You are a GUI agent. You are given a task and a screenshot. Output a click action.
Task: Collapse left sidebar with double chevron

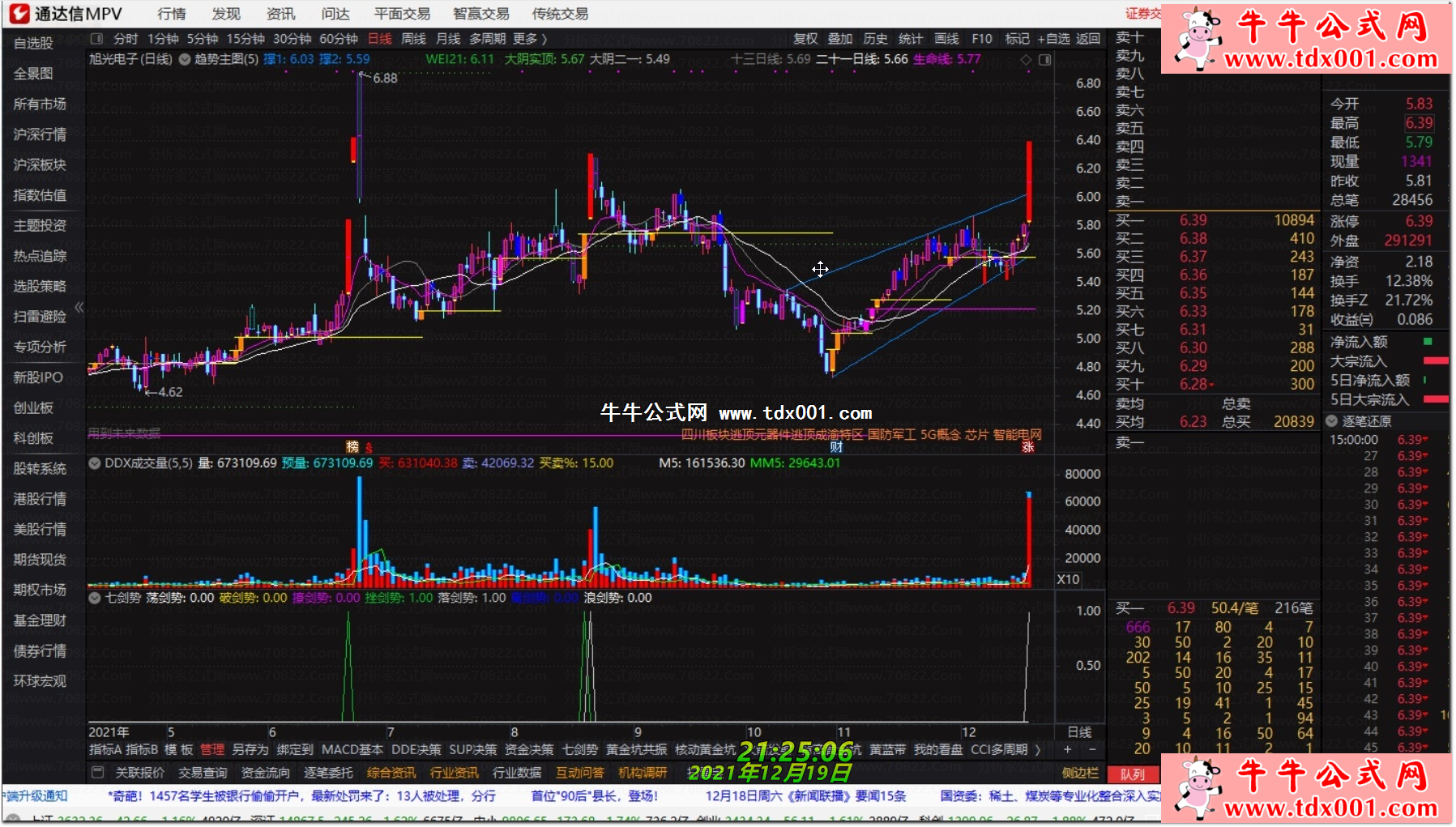coord(79,307)
